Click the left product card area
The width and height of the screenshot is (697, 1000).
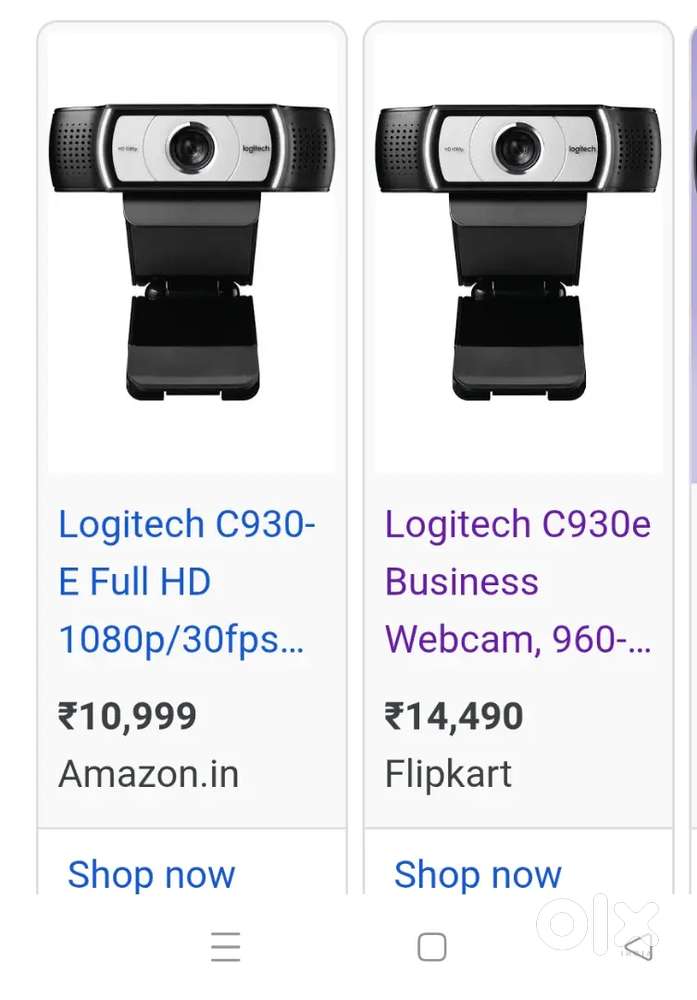[x=190, y=450]
